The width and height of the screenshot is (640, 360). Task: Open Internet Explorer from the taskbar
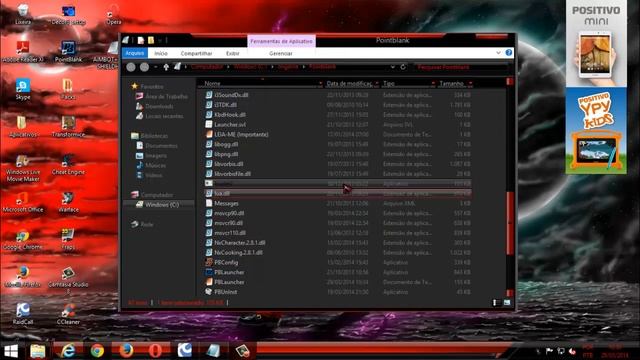68,351
